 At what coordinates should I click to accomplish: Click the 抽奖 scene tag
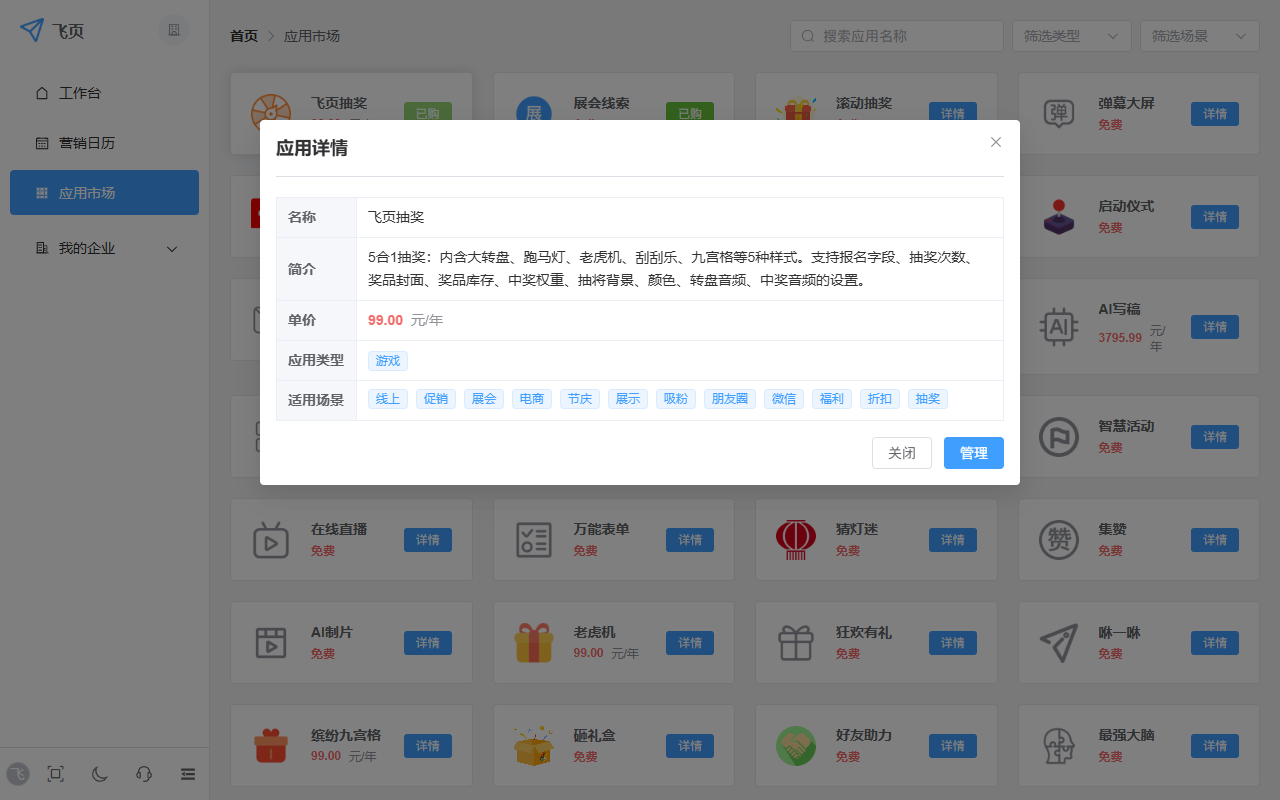(x=927, y=398)
